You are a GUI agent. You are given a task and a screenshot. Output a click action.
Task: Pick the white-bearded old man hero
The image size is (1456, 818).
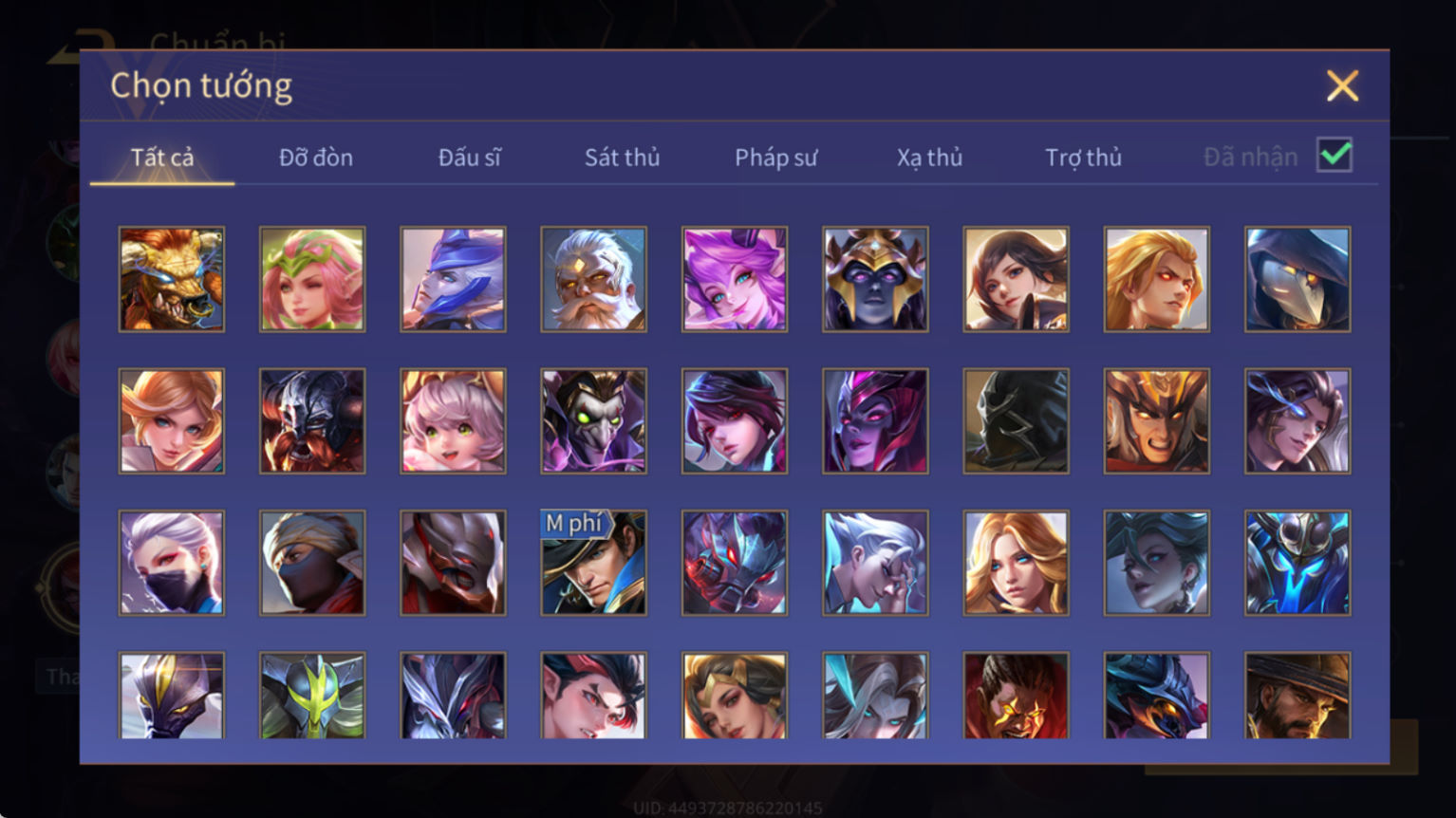point(594,279)
